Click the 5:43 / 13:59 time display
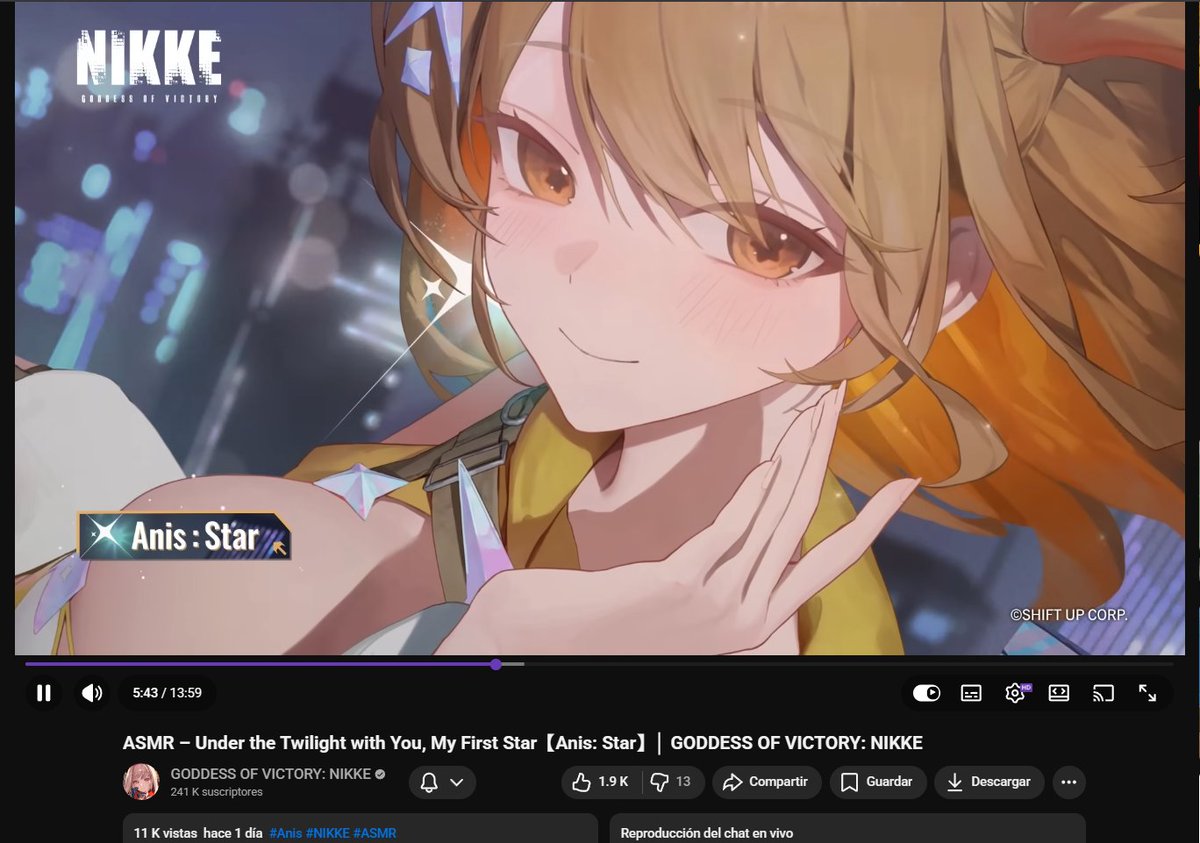The height and width of the screenshot is (843, 1200). (x=167, y=693)
